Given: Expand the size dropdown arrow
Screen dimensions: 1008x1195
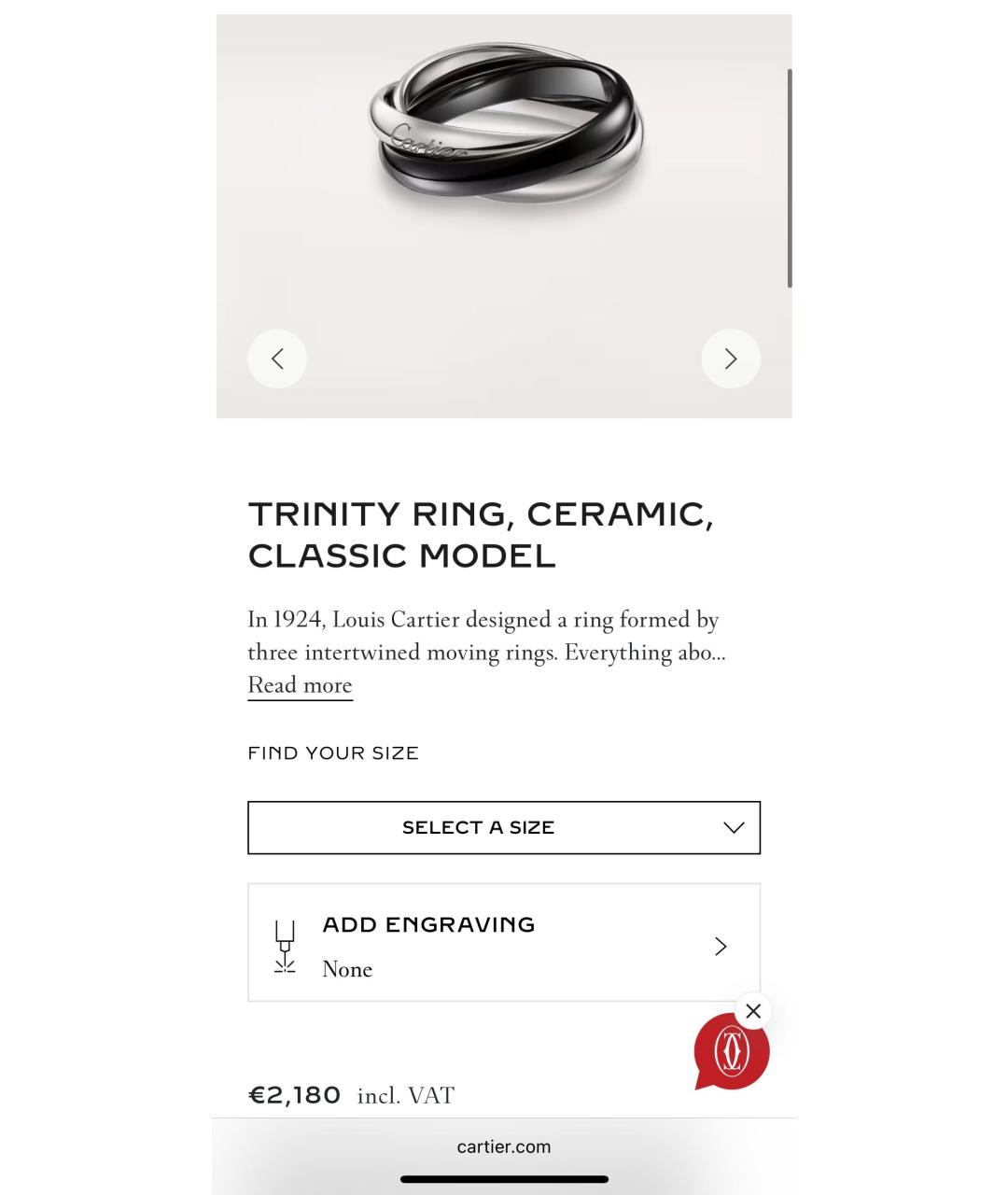Looking at the screenshot, I should pos(734,828).
